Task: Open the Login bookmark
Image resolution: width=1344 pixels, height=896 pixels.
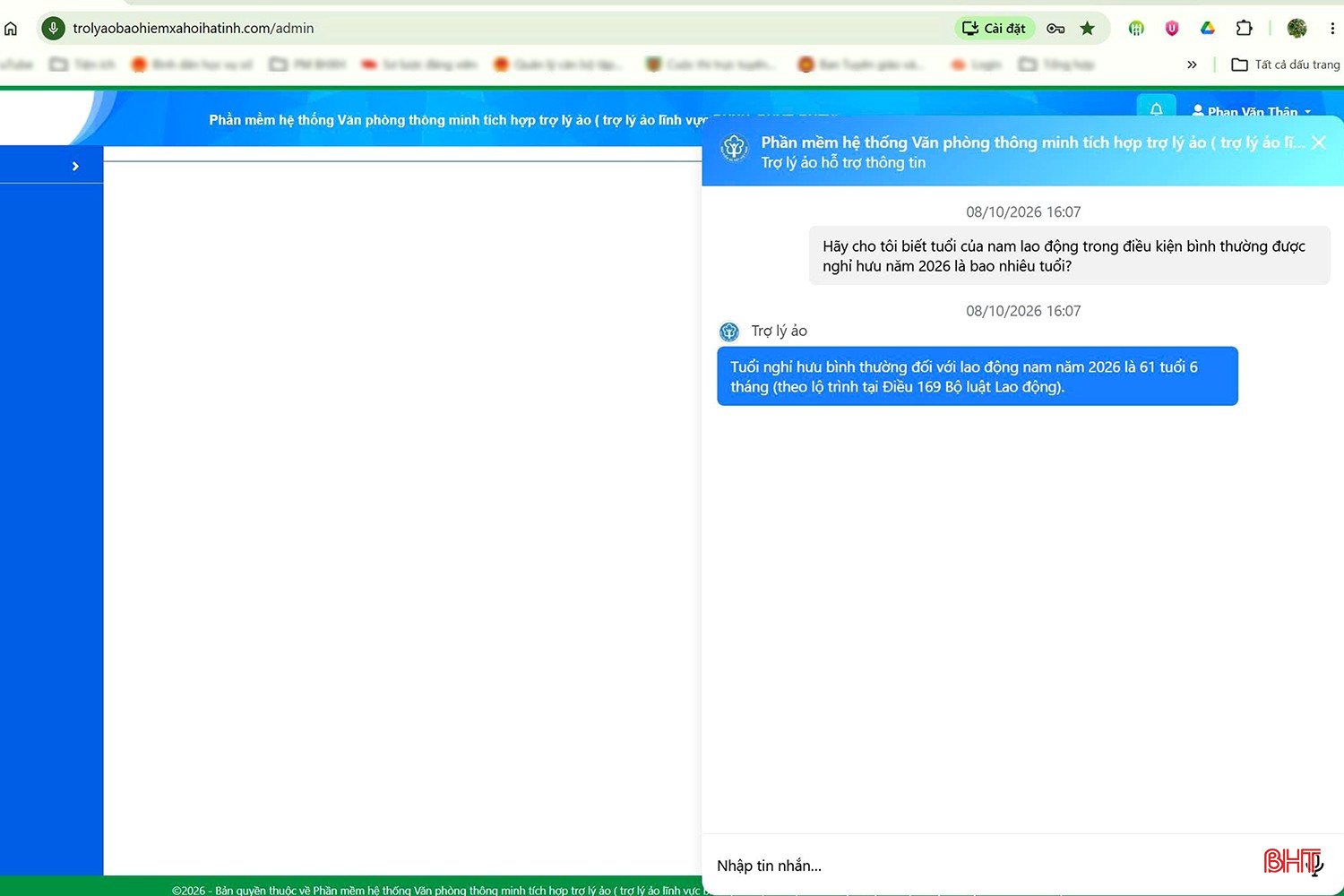Action: [975, 65]
